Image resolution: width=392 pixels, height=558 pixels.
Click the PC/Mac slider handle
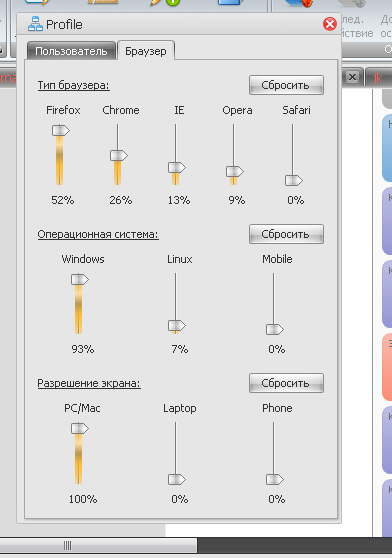(x=80, y=428)
